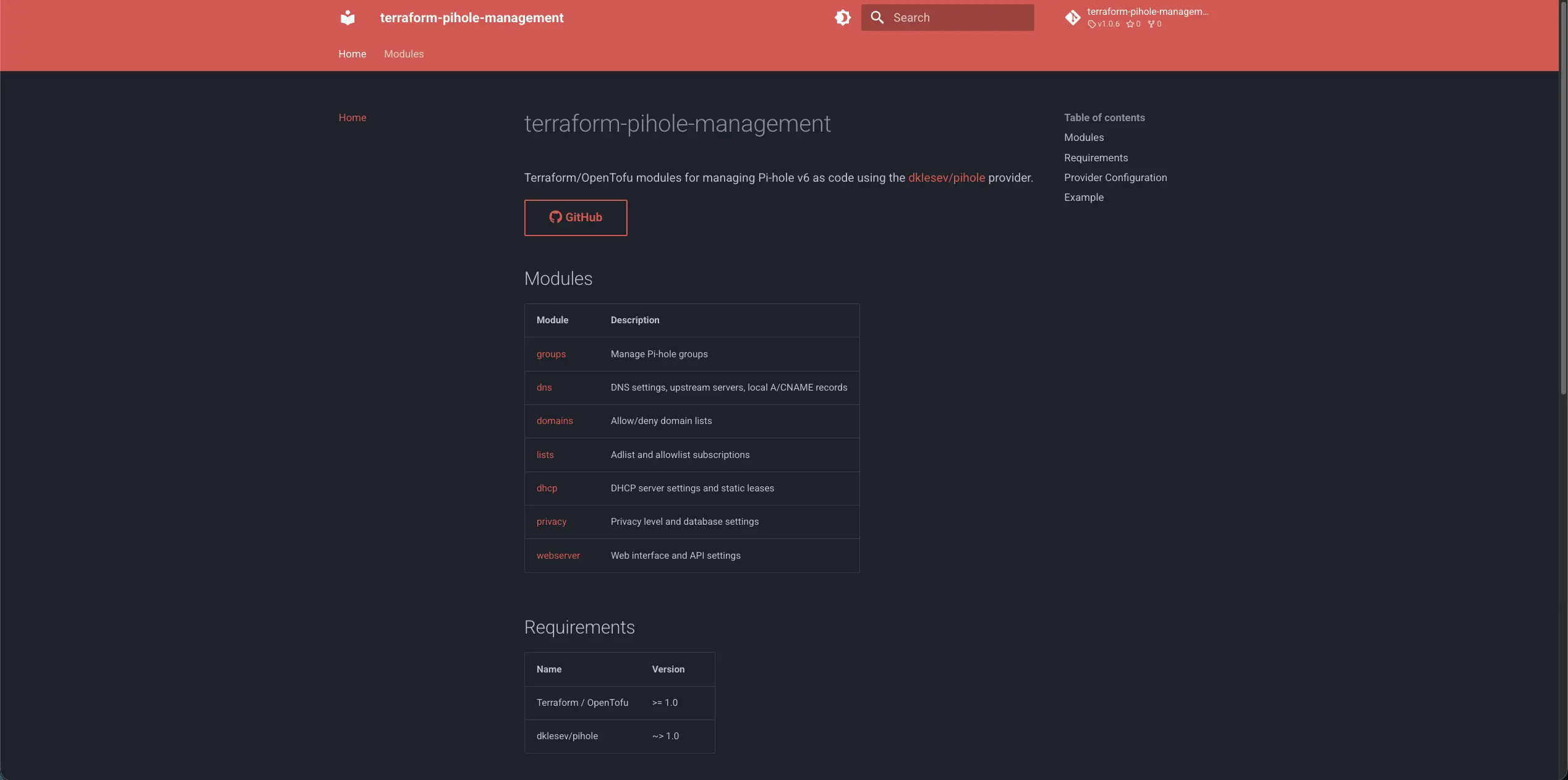Select the Home tab in header
Viewport: 1568px width, 780px height.
click(x=352, y=54)
